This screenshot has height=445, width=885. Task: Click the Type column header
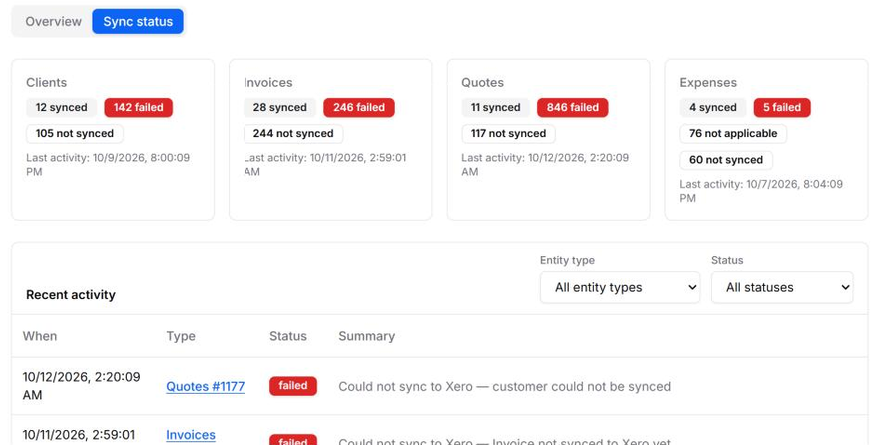(181, 336)
